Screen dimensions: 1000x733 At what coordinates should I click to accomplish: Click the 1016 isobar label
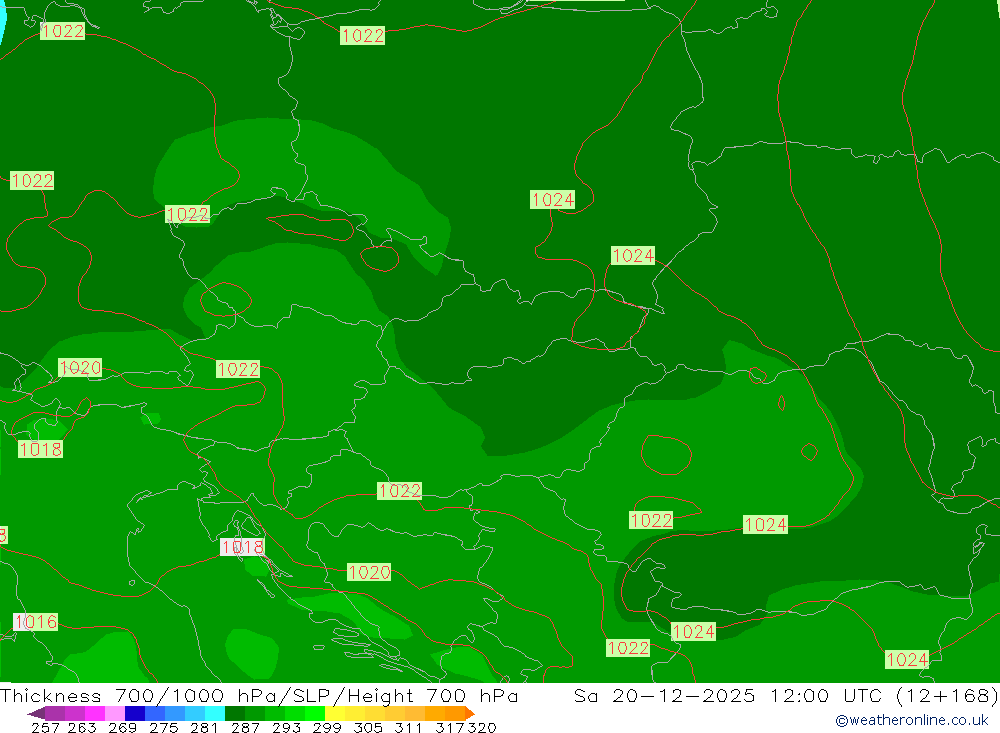click(x=36, y=622)
